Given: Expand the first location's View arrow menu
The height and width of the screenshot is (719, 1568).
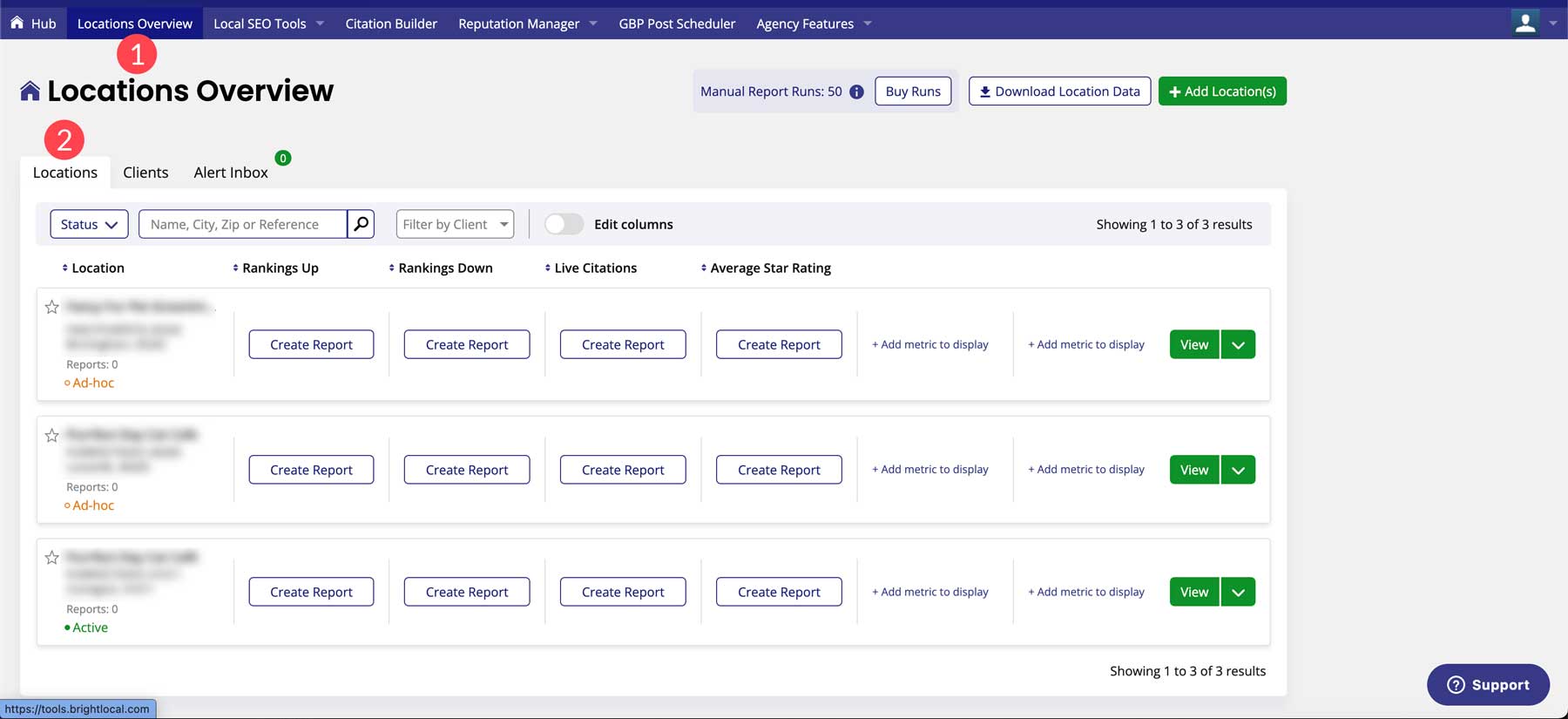Looking at the screenshot, I should point(1238,344).
